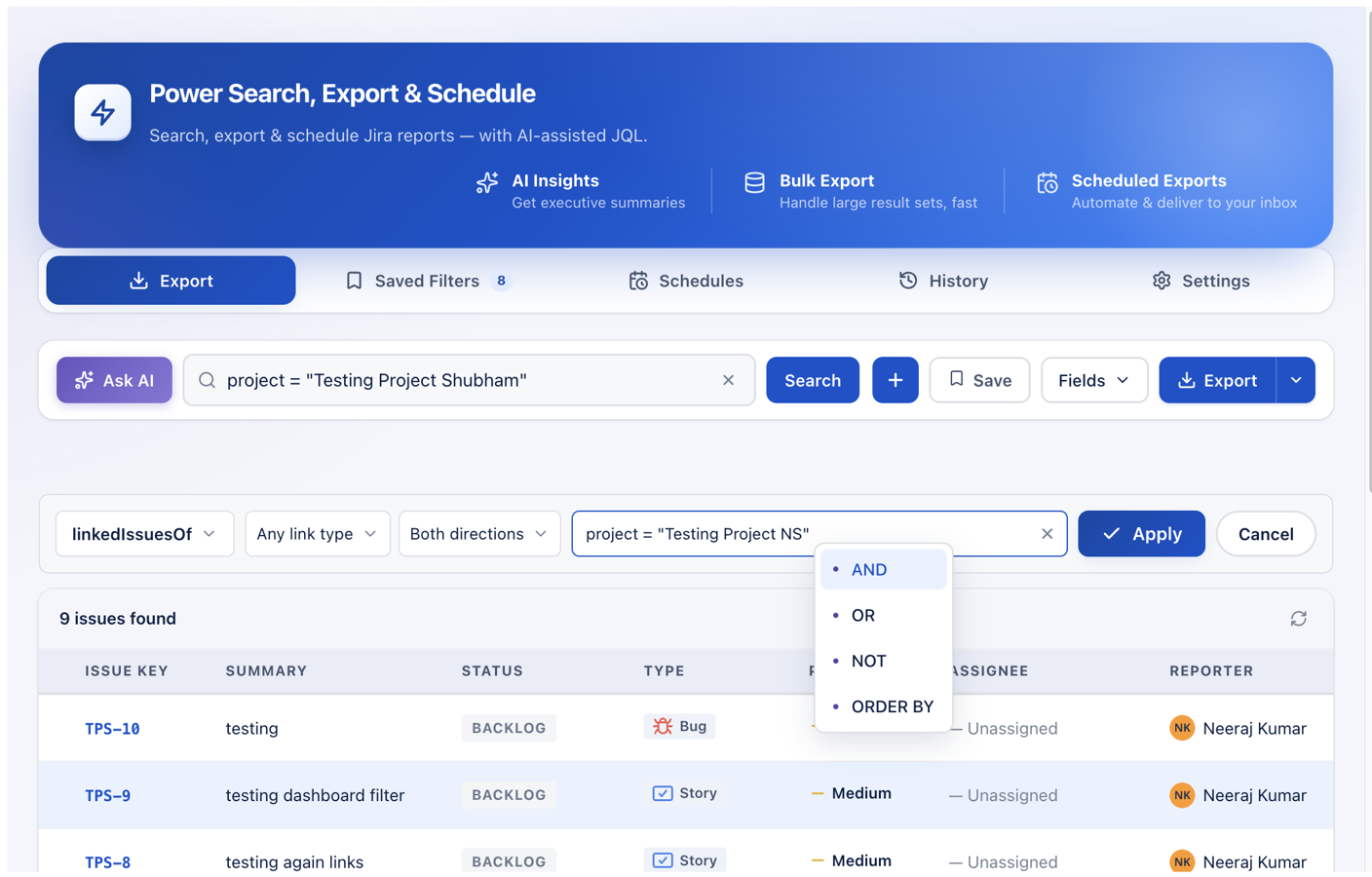Click the medium priority icon on TPS-9
This screenshot has height=877, width=1372.
[x=817, y=793]
